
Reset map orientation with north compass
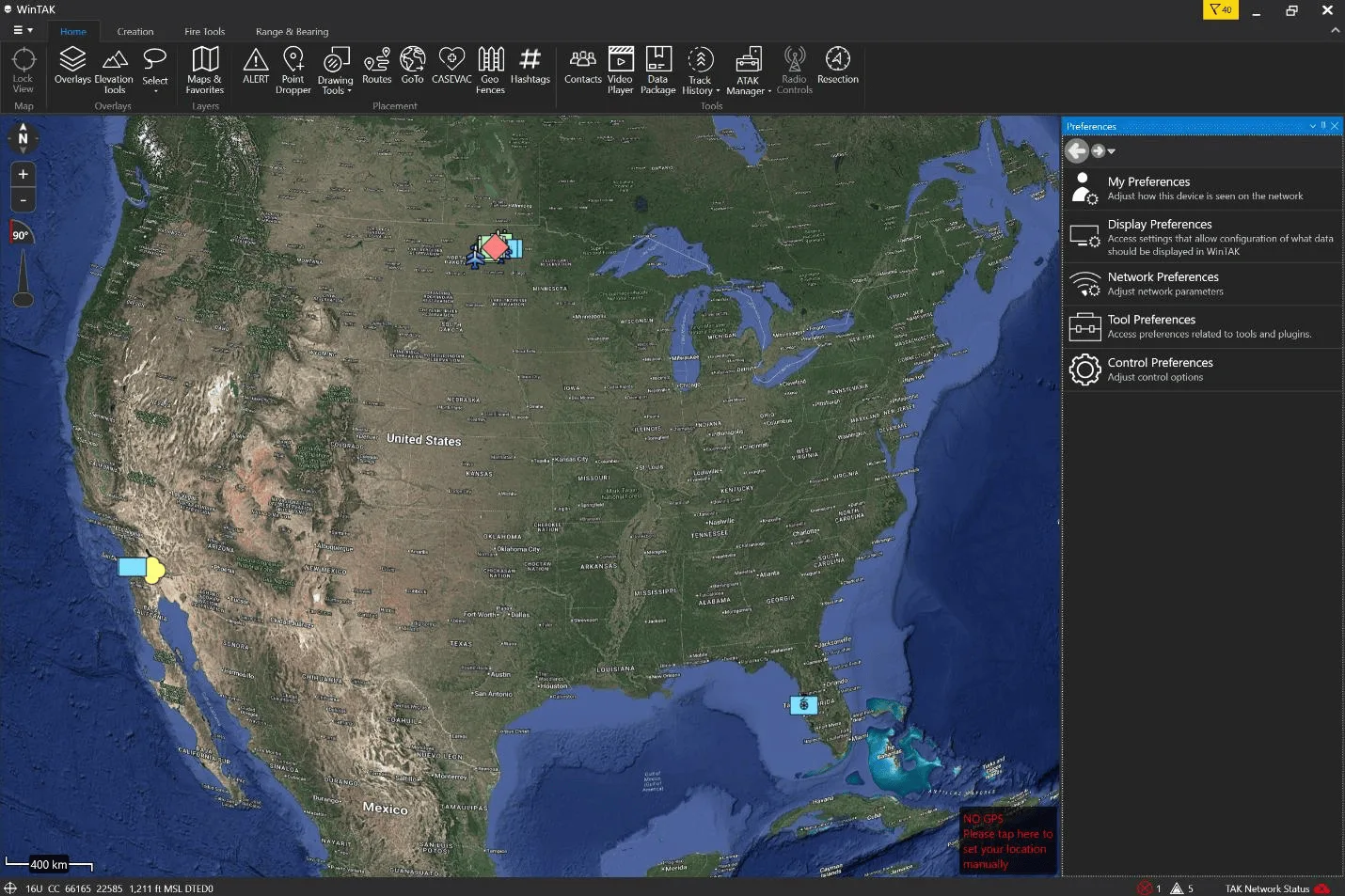pyautogui.click(x=24, y=138)
